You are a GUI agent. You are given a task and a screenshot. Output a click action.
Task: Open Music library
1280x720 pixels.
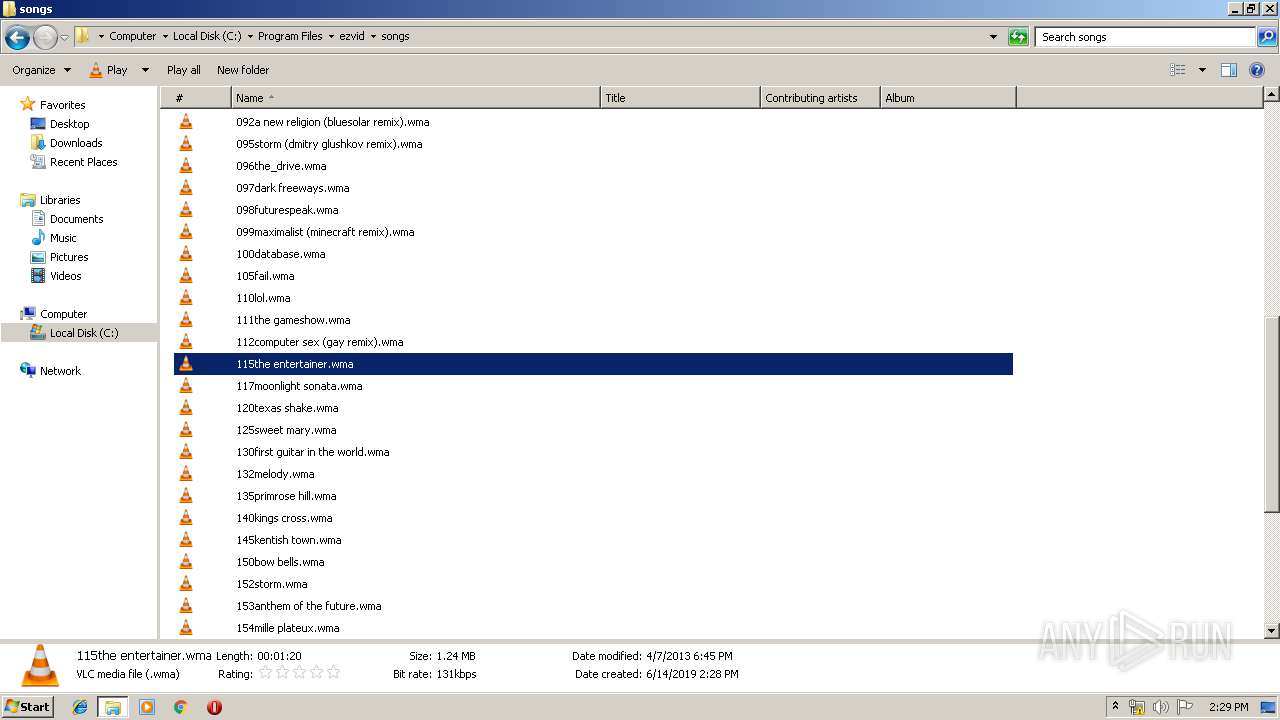(x=63, y=238)
